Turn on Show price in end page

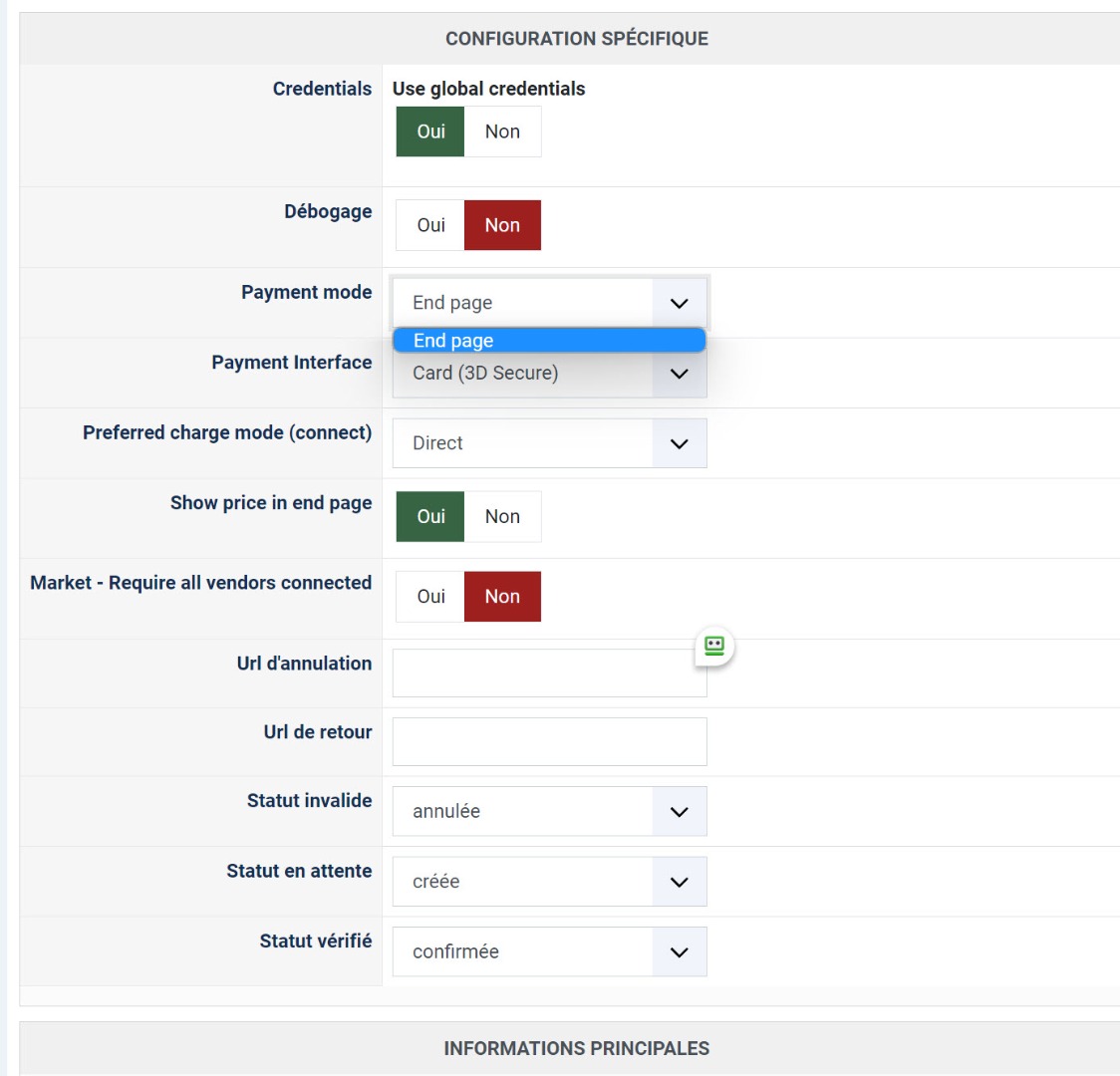coord(430,516)
